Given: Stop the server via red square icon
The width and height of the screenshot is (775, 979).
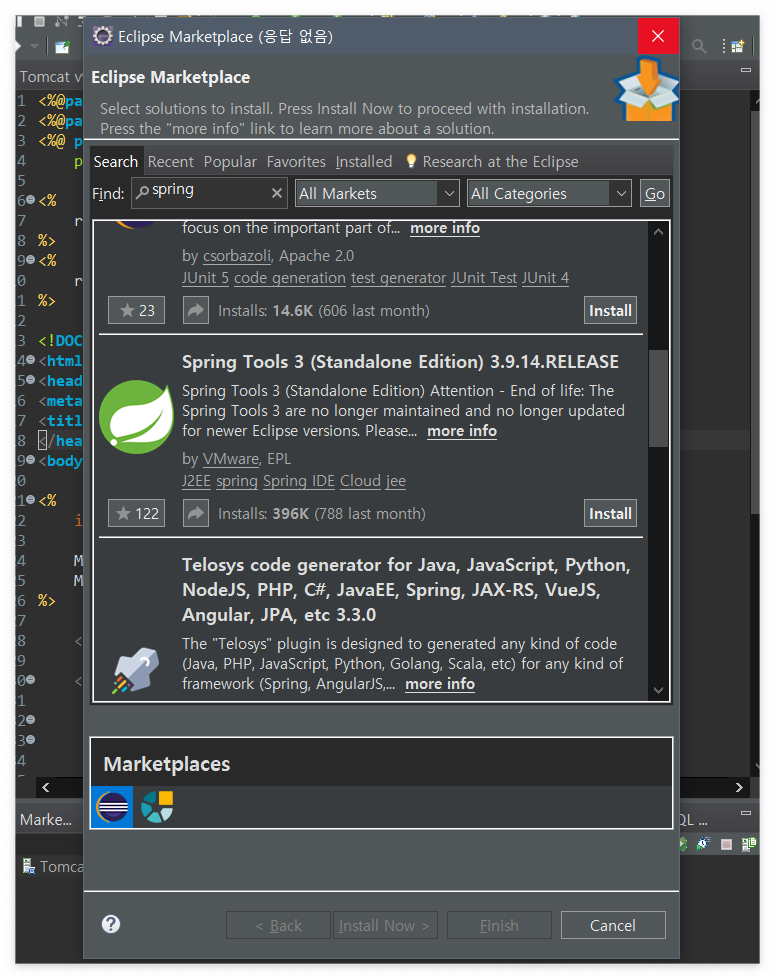Looking at the screenshot, I should [726, 844].
